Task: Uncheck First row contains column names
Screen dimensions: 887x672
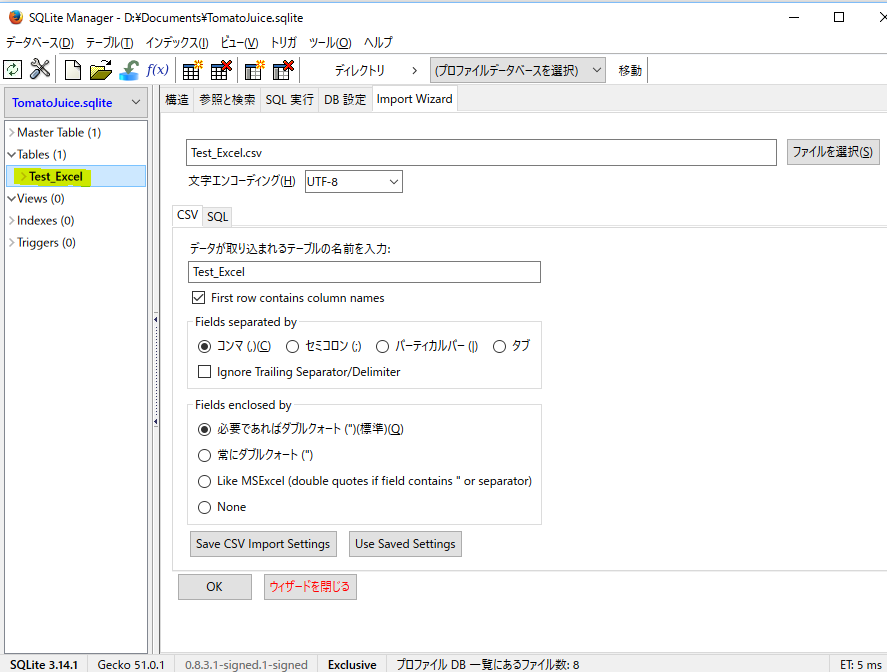Action: click(x=198, y=298)
